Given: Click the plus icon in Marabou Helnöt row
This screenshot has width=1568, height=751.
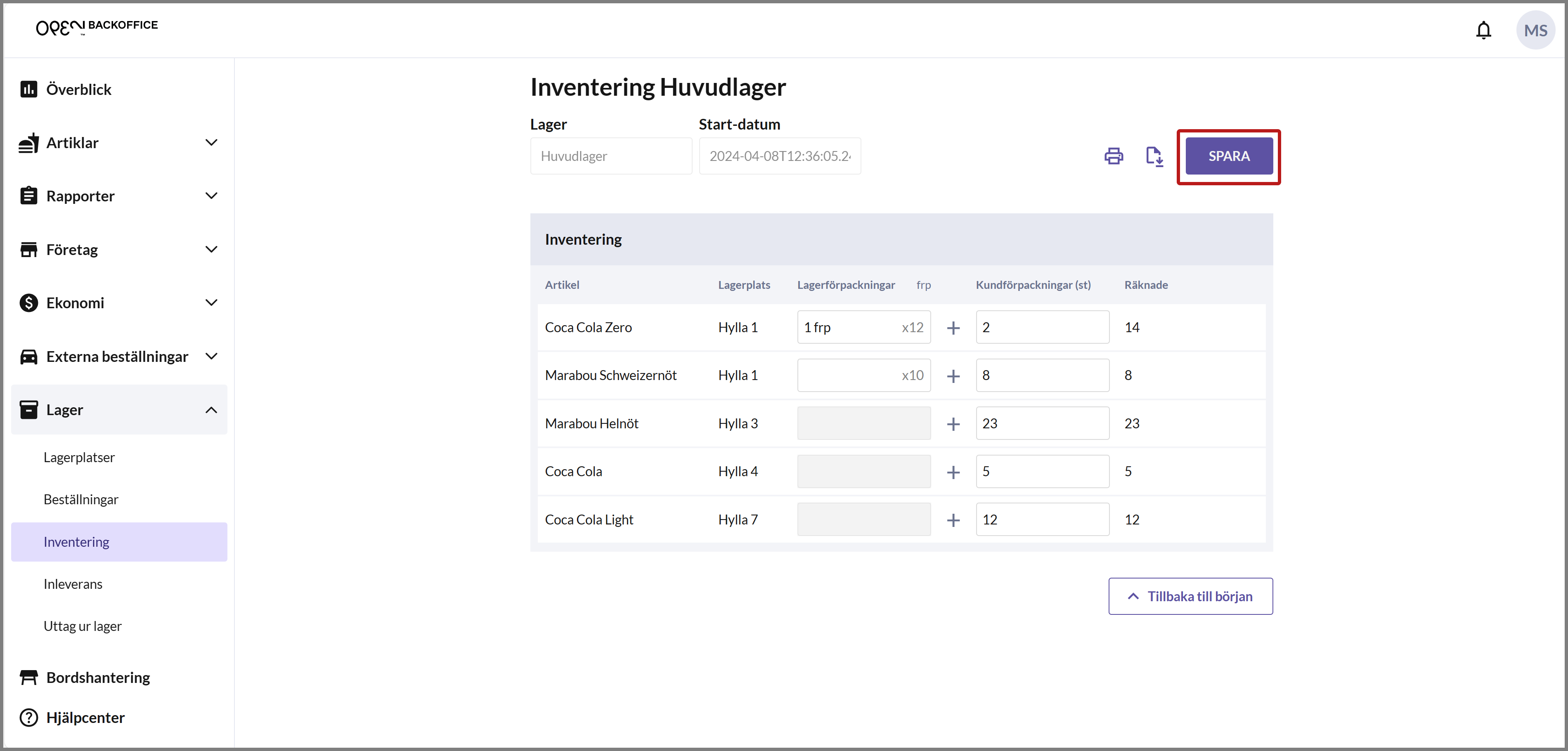Looking at the screenshot, I should [x=953, y=424].
